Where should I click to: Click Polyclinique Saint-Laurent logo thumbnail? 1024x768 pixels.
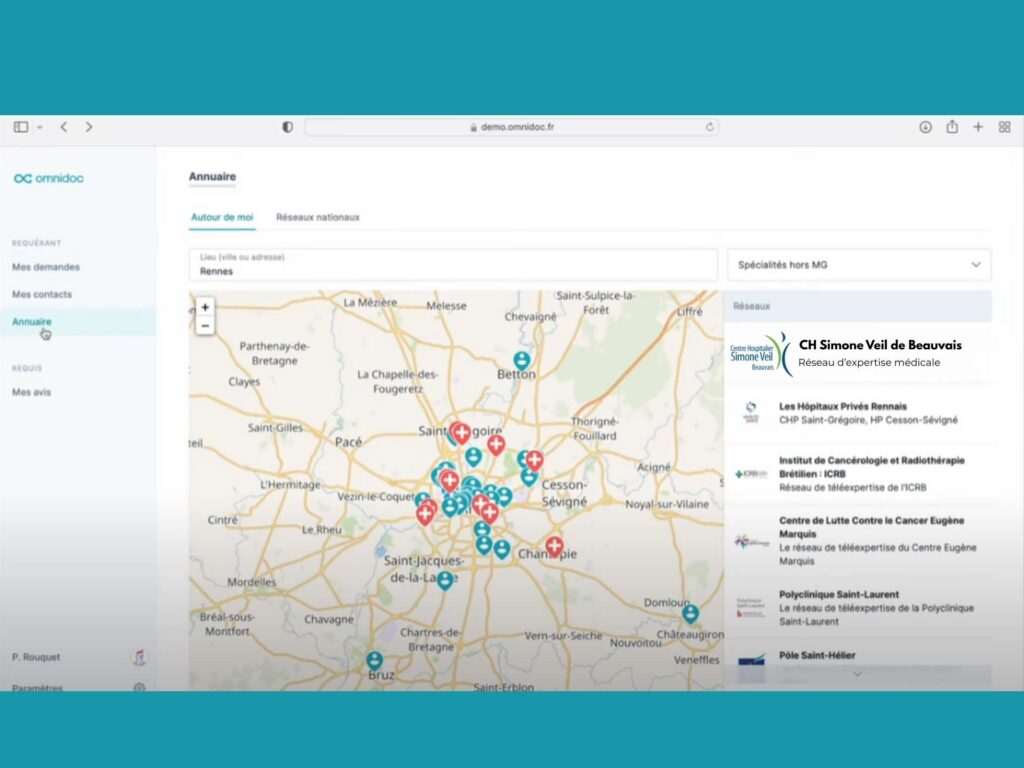(751, 608)
